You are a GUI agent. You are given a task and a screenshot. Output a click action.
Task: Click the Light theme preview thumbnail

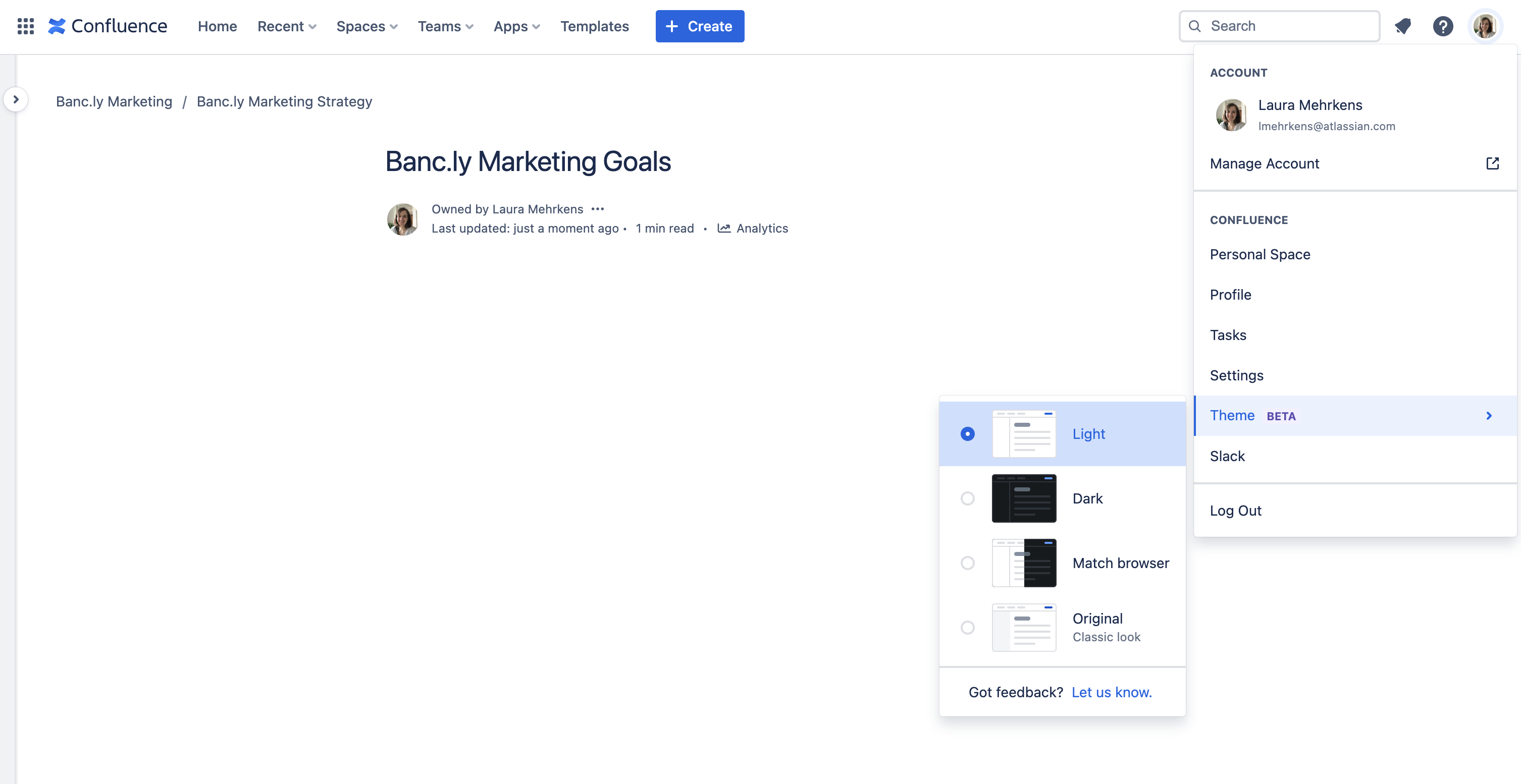(1023, 433)
